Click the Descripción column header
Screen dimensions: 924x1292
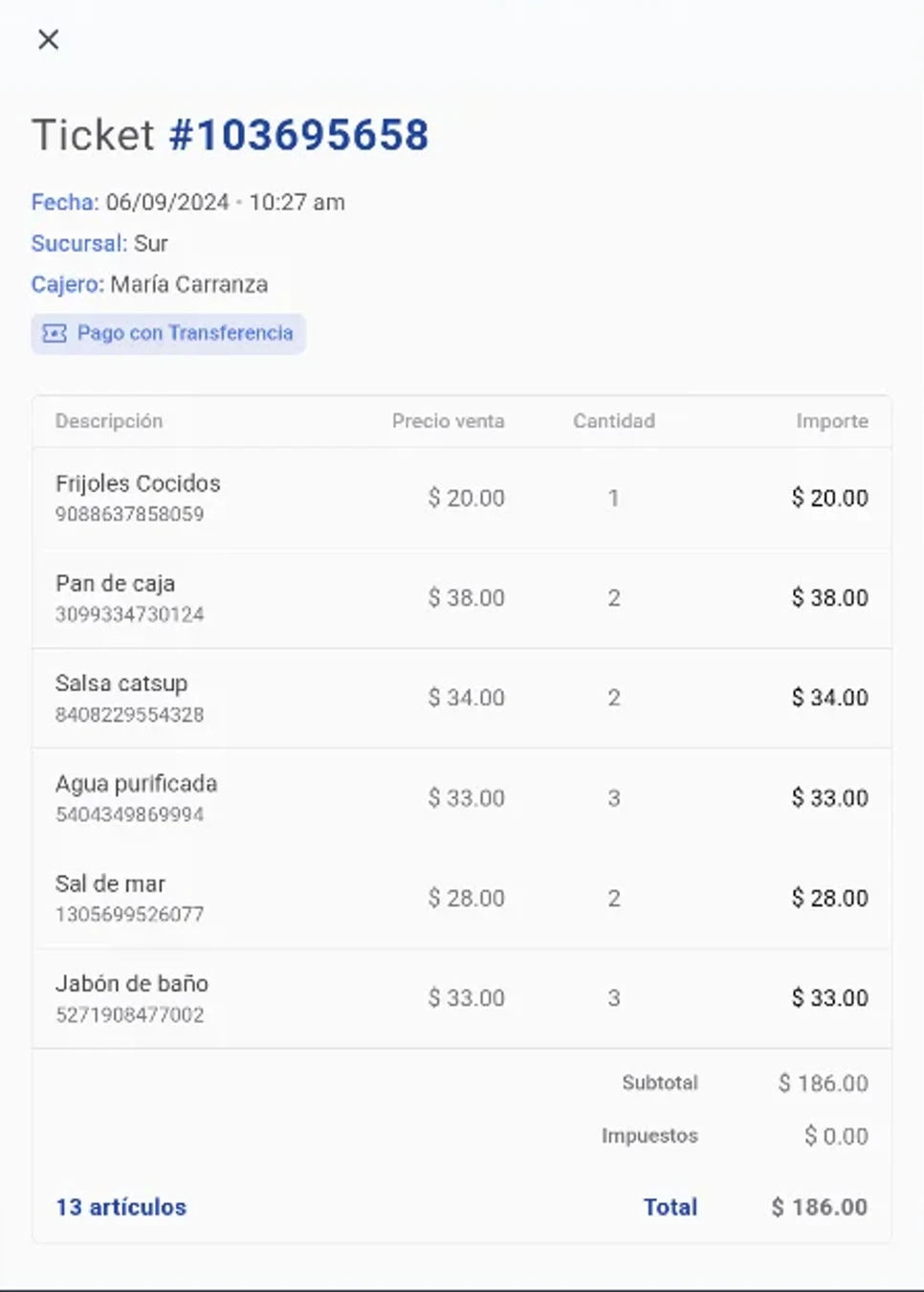pyautogui.click(x=109, y=421)
